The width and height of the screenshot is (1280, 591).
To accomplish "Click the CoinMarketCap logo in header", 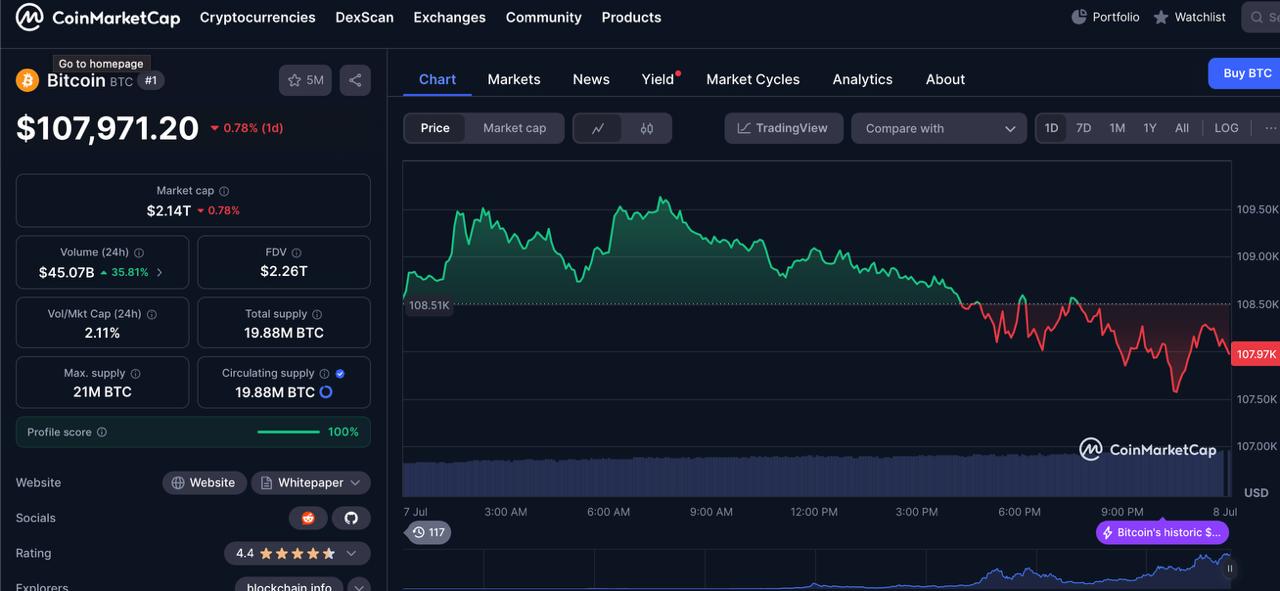I will click(x=97, y=17).
